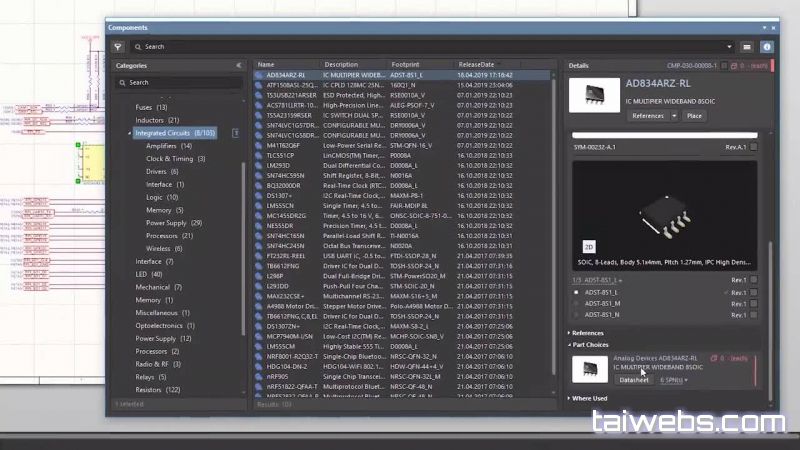Select the ADST-8S1_M footprint radio option

click(576, 303)
